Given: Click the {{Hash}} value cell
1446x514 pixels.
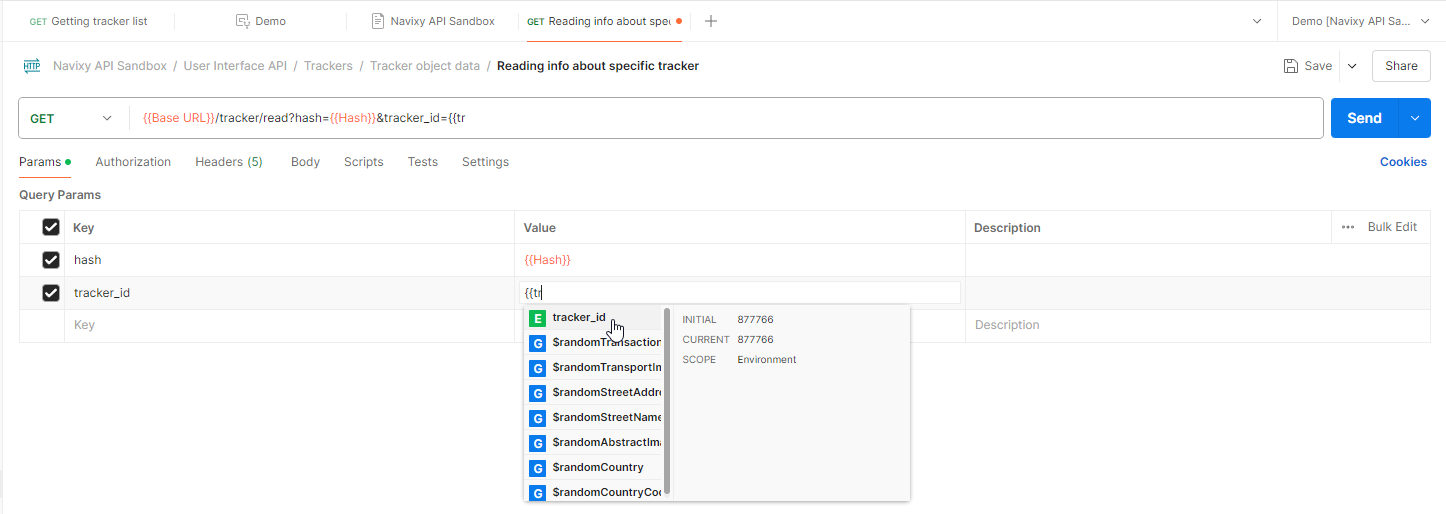Looking at the screenshot, I should pos(740,260).
